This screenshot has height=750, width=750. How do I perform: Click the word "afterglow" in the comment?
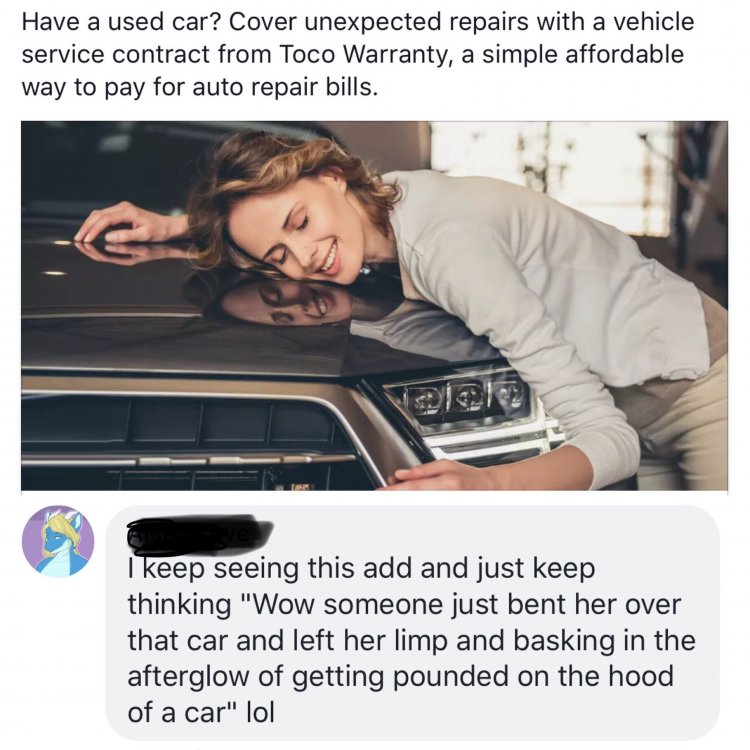pyautogui.click(x=189, y=677)
